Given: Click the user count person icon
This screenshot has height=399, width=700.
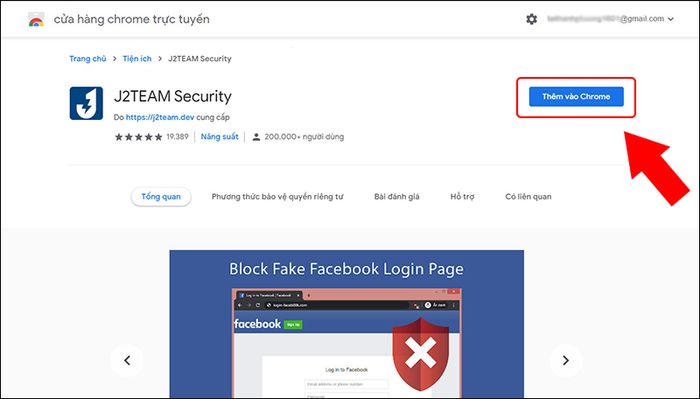Looking at the screenshot, I should click(256, 137).
